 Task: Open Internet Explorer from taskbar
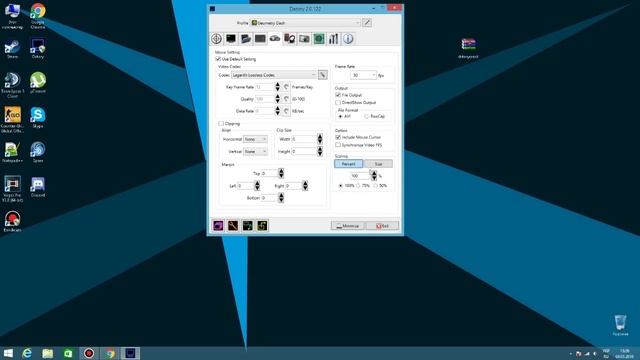click(x=27, y=353)
